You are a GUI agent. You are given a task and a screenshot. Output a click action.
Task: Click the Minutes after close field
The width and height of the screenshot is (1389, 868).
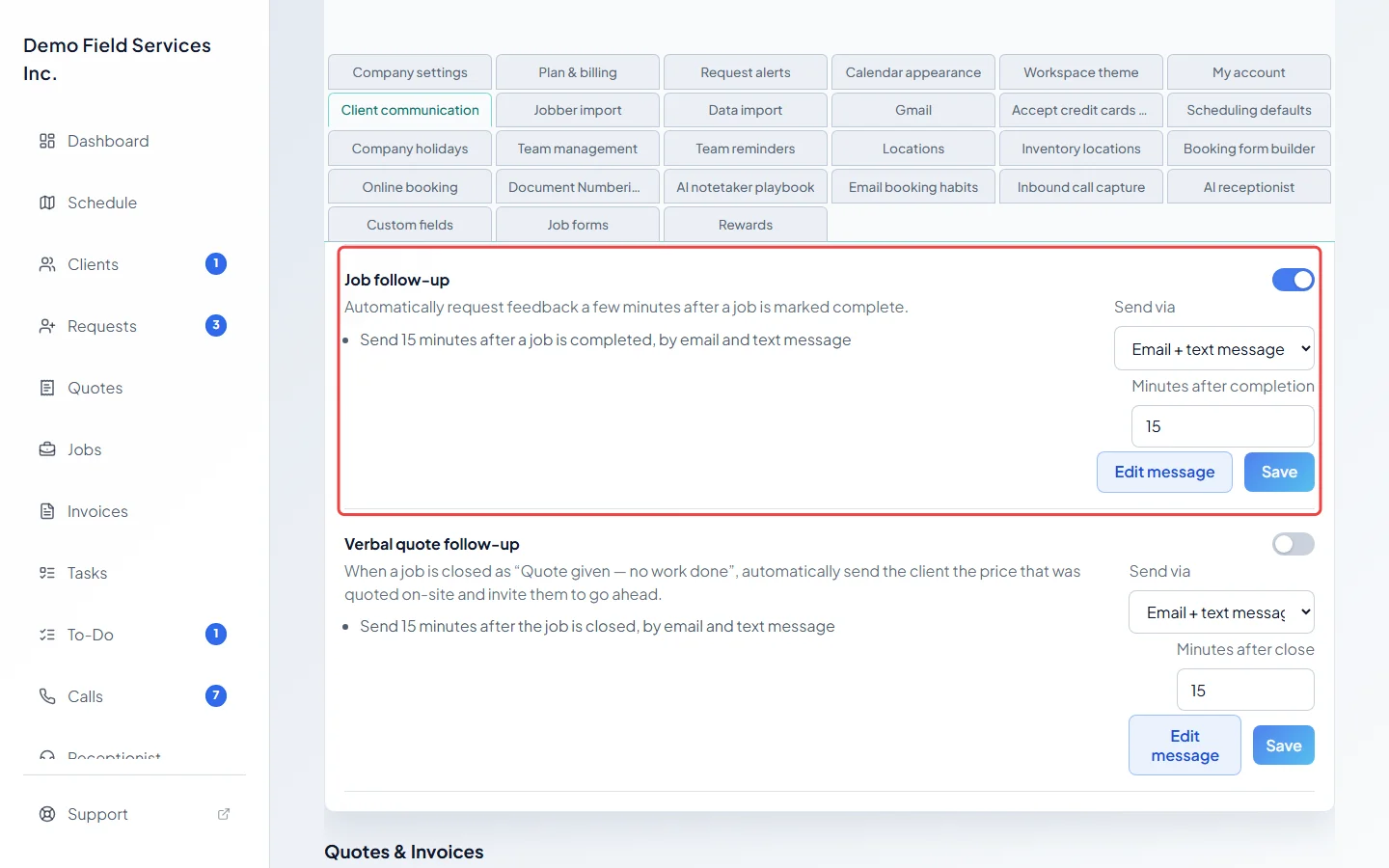(1245, 691)
